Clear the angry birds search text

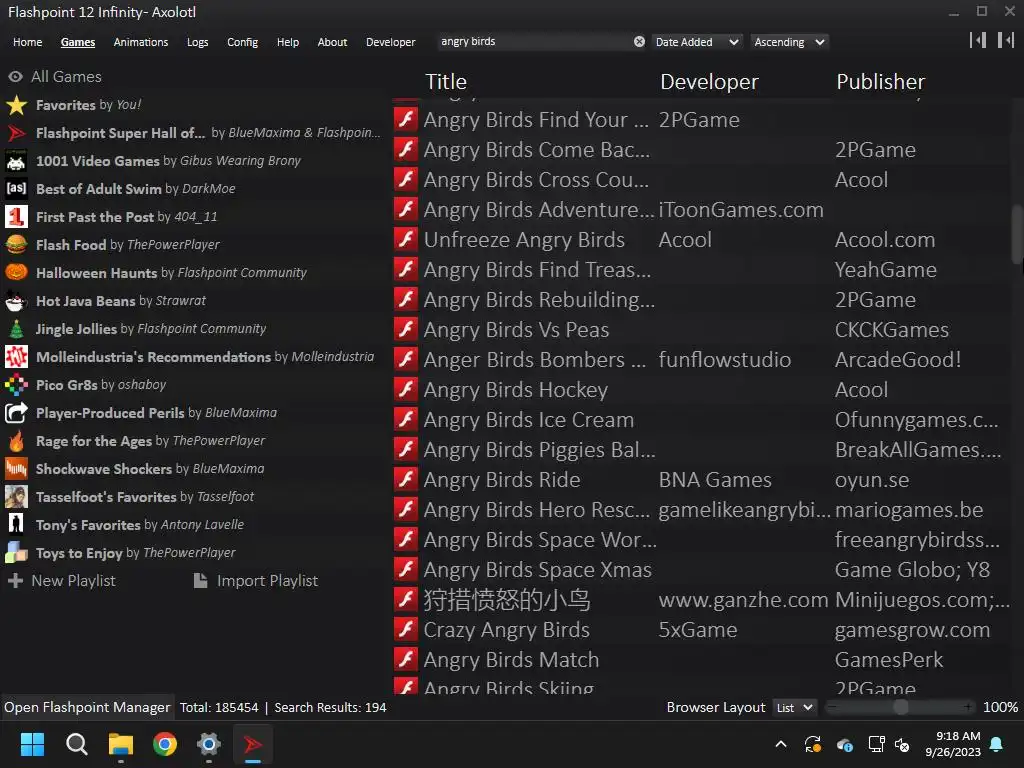[639, 42]
